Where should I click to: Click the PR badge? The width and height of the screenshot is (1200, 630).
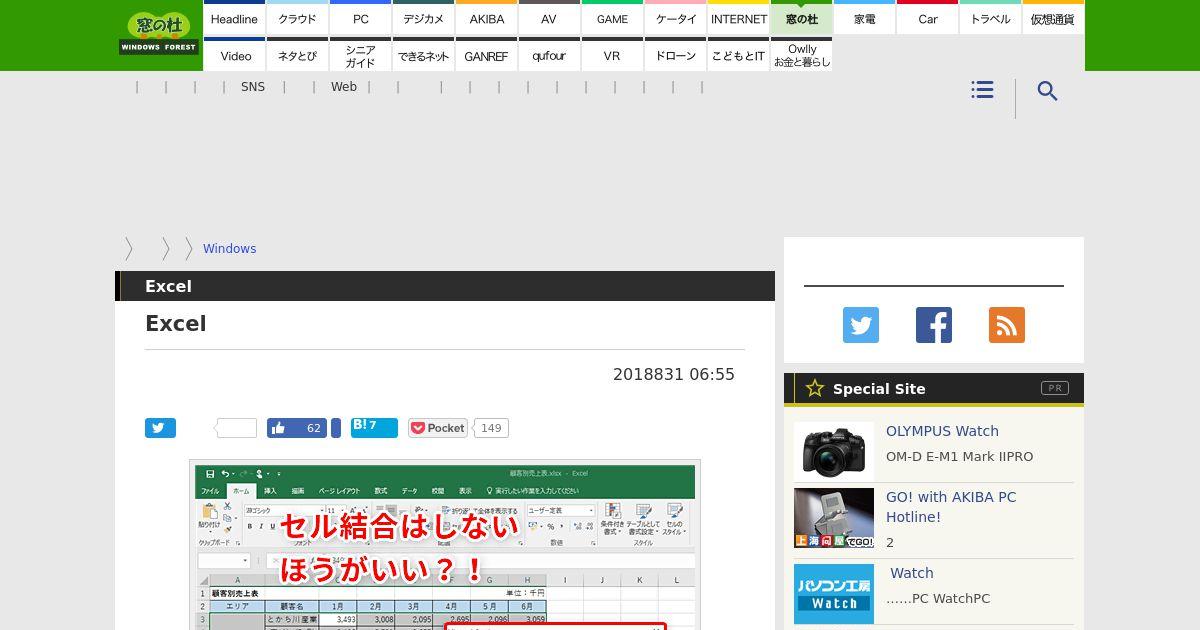[x=1055, y=388]
